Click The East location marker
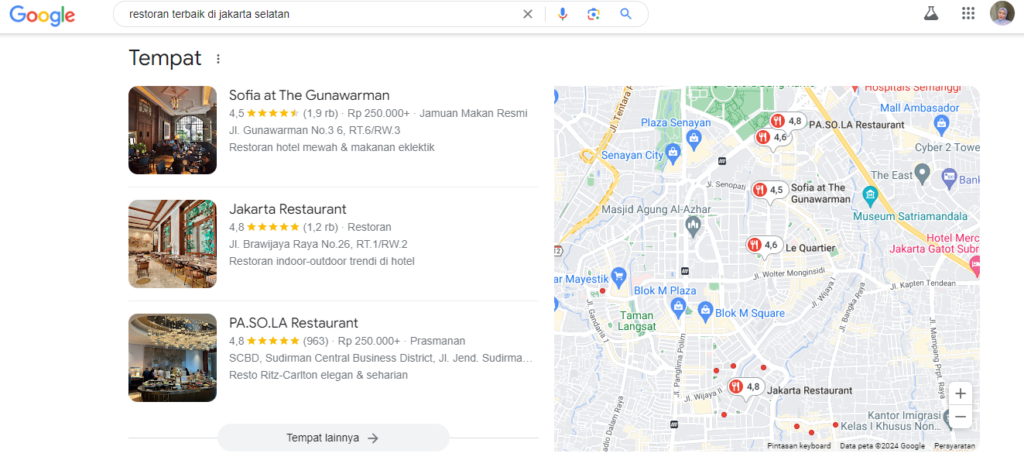The height and width of the screenshot is (474, 1024). 922,174
